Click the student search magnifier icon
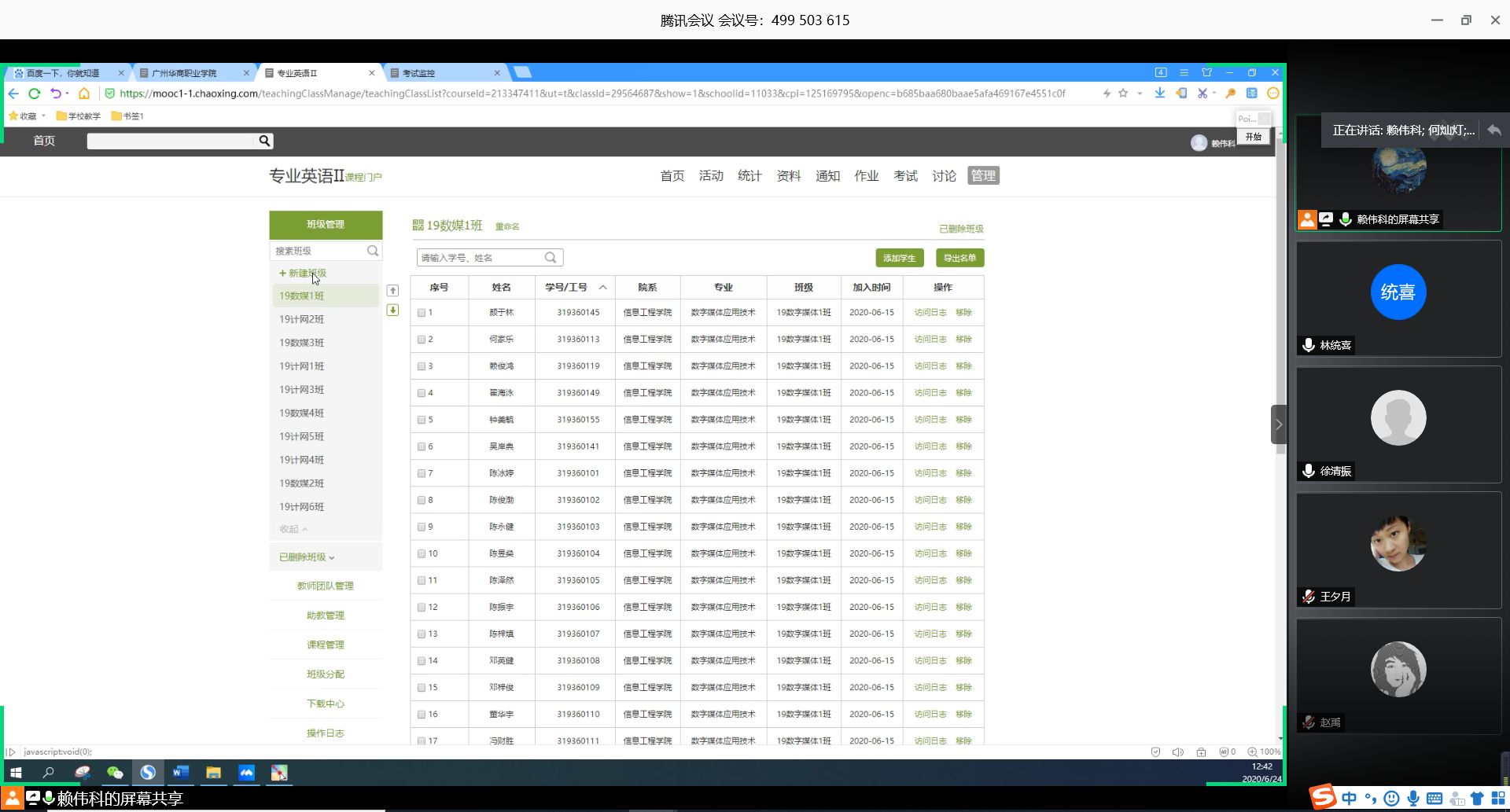Image resolution: width=1510 pixels, height=812 pixels. tap(551, 258)
